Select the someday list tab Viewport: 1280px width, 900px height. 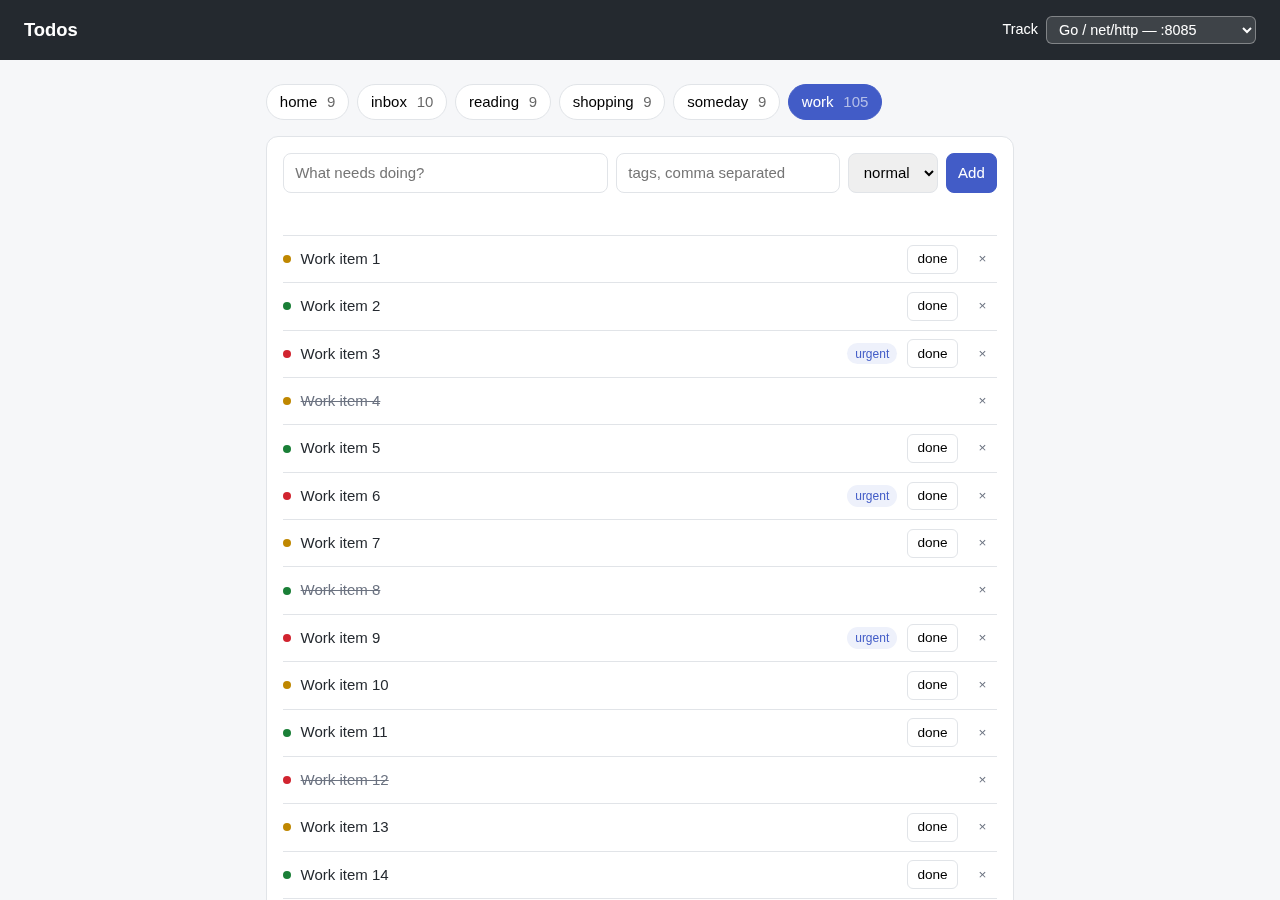726,102
